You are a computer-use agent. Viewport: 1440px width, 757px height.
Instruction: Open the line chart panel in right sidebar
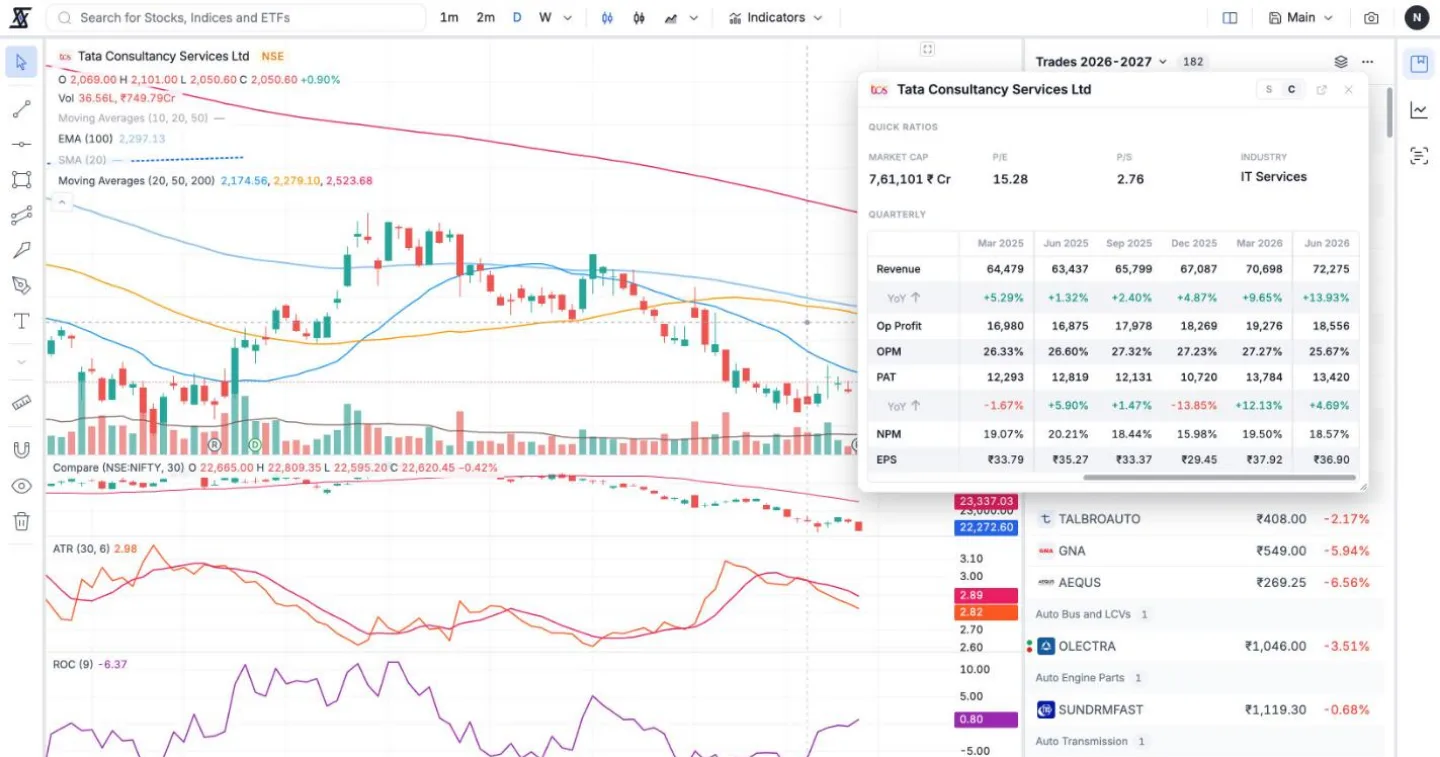[1418, 110]
